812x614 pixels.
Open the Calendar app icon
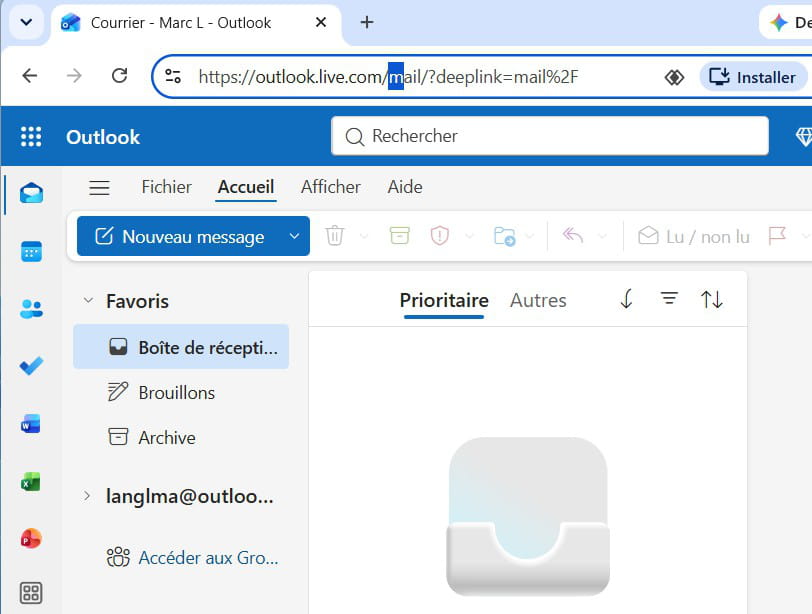coord(31,252)
